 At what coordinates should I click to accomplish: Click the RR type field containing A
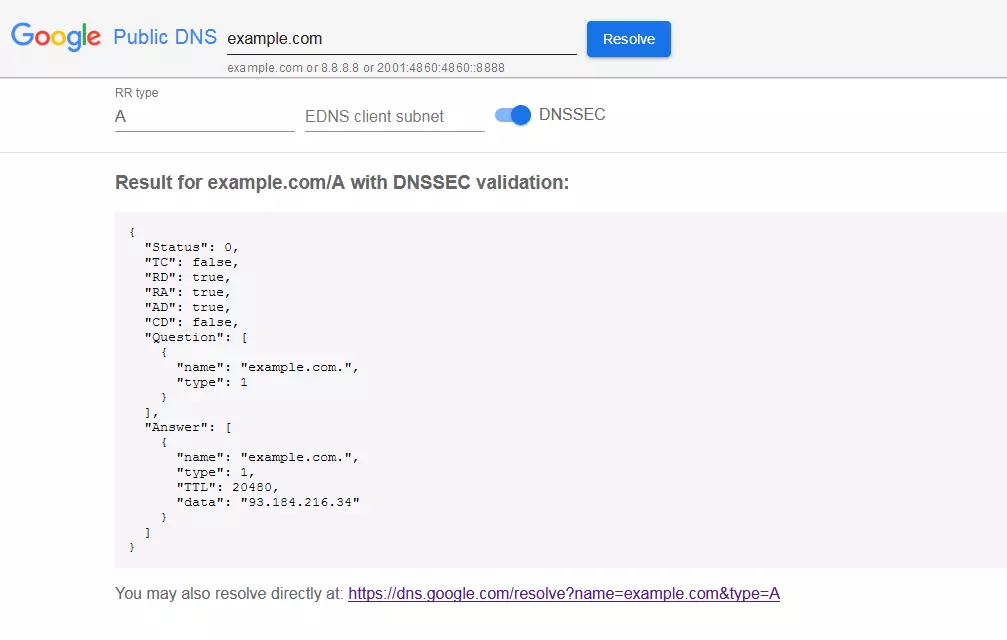[204, 117]
